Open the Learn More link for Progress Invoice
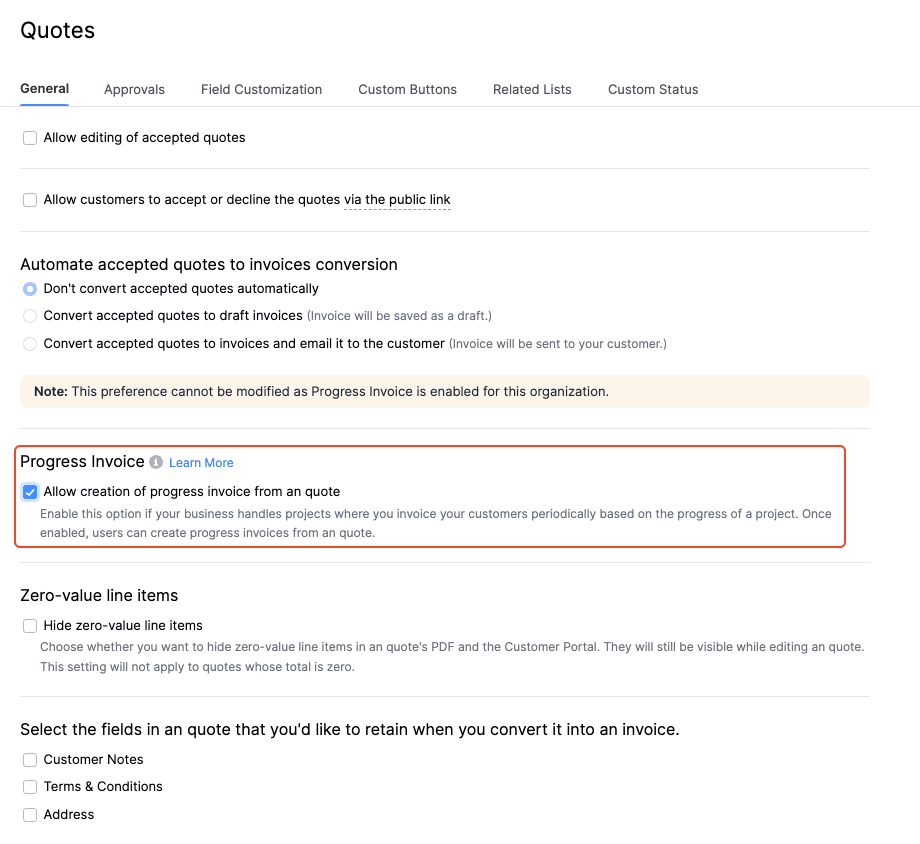 point(201,462)
